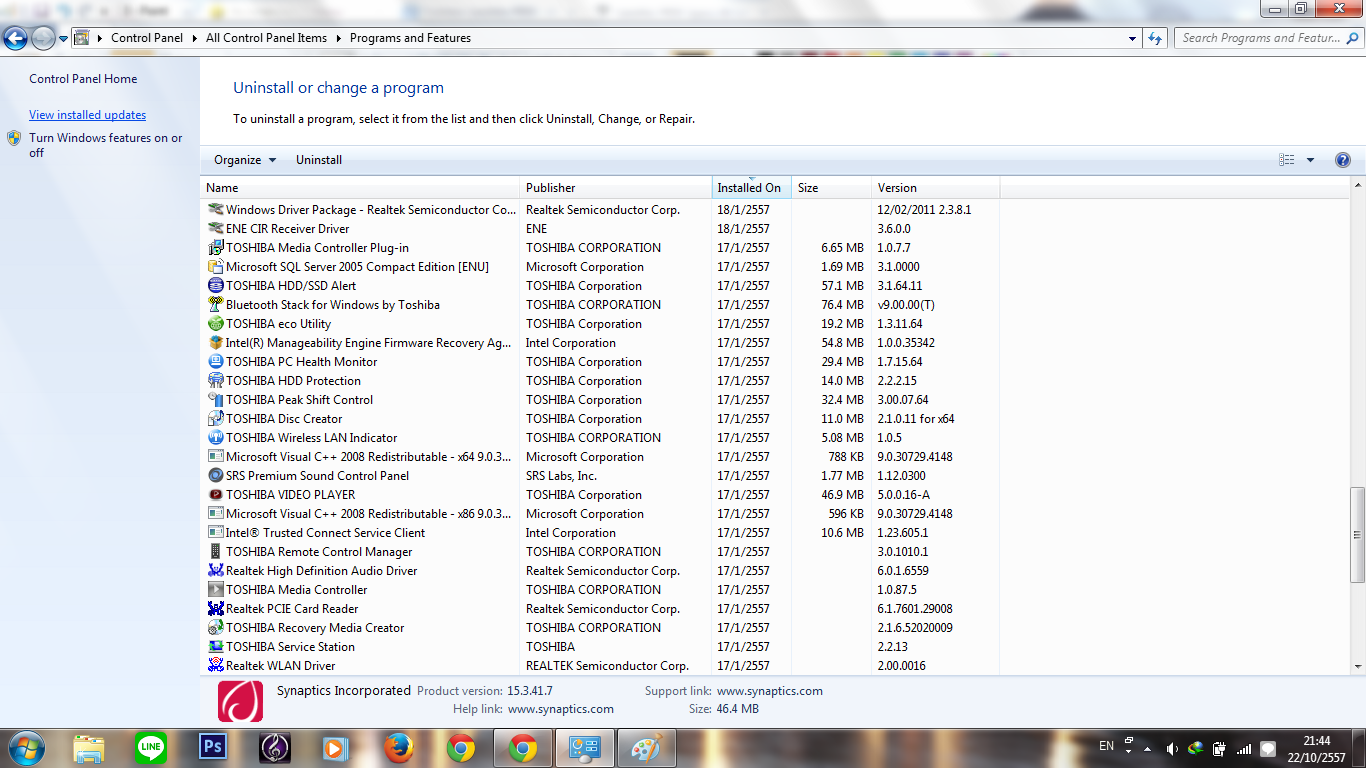Sort by the Name column header
1366x768 pixels.
pyautogui.click(x=360, y=188)
